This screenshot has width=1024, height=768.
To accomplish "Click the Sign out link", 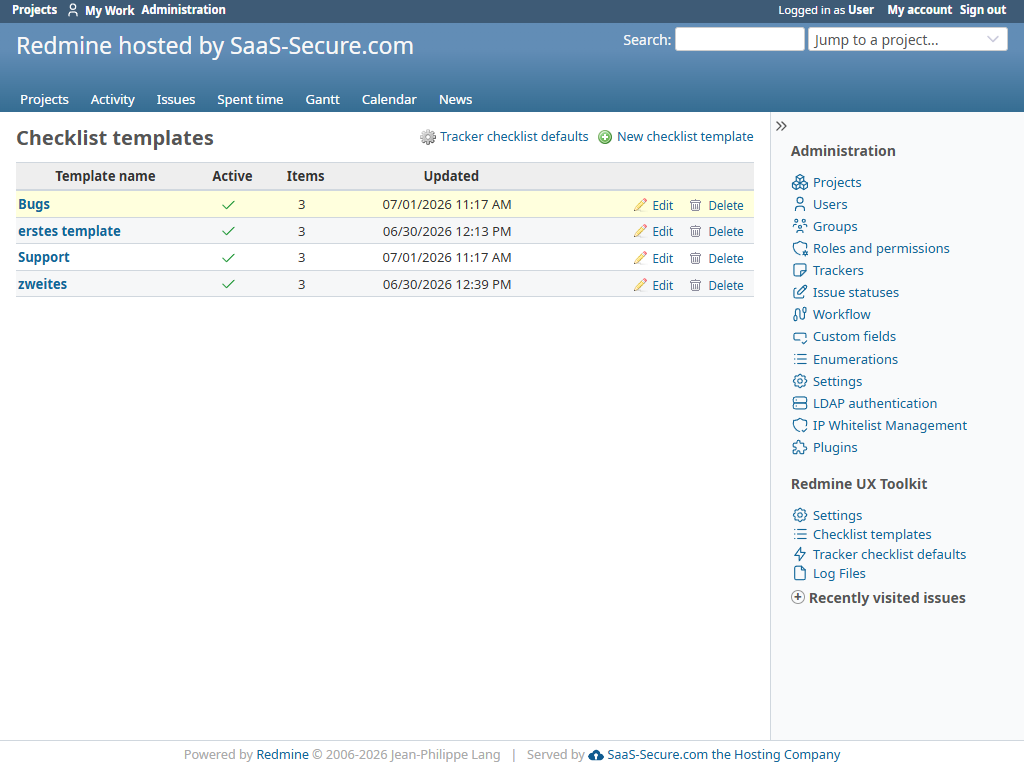I will coord(983,10).
